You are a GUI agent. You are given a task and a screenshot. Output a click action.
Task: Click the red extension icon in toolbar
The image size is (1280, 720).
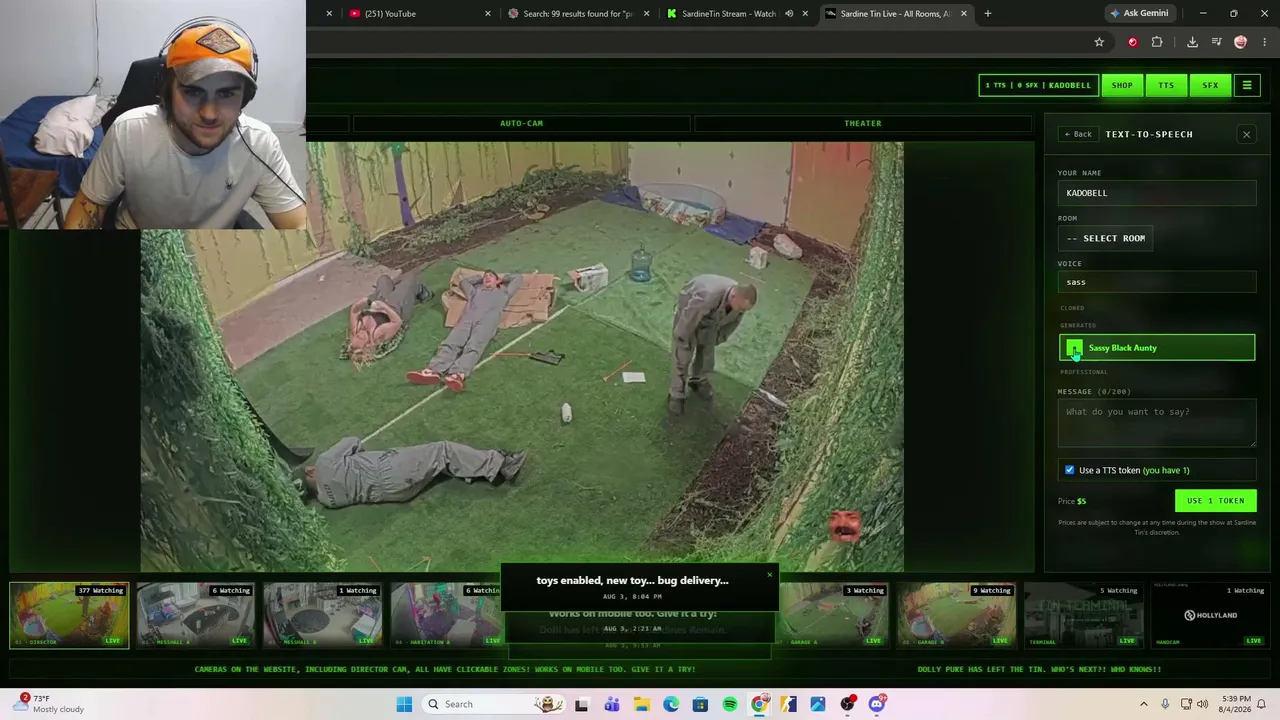pos(1133,42)
